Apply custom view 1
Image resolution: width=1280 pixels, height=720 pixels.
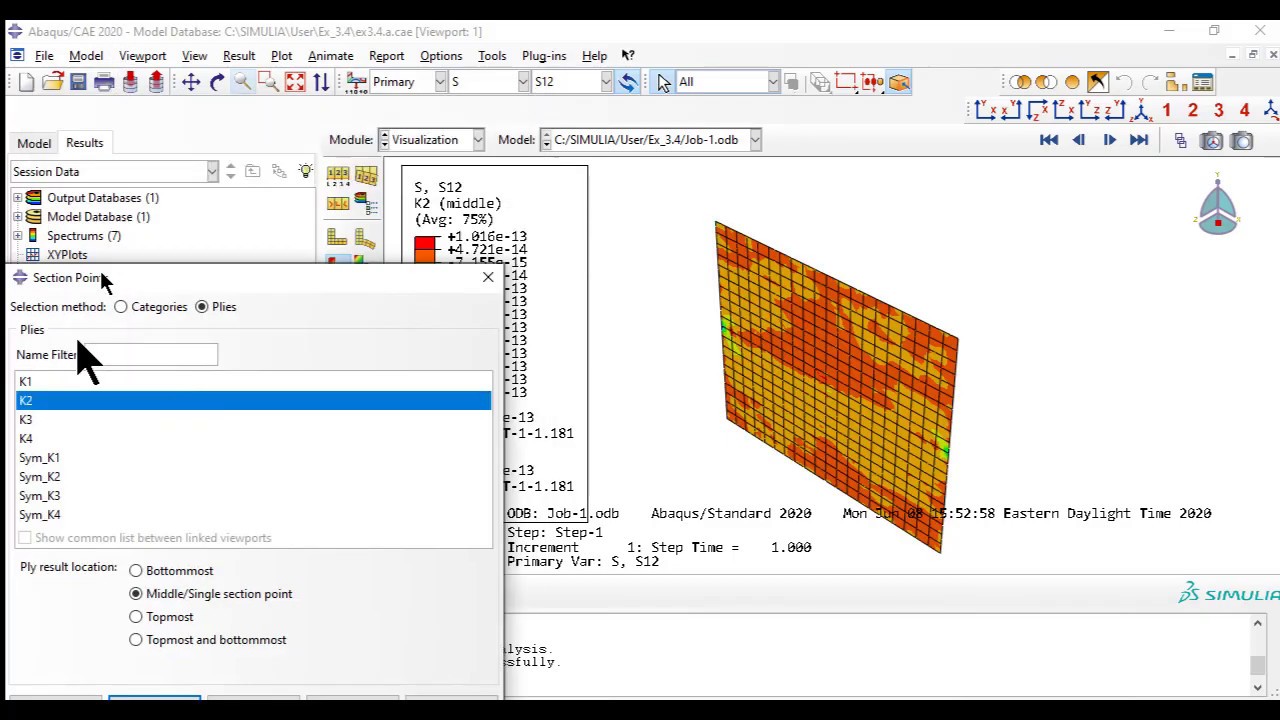point(1167,110)
